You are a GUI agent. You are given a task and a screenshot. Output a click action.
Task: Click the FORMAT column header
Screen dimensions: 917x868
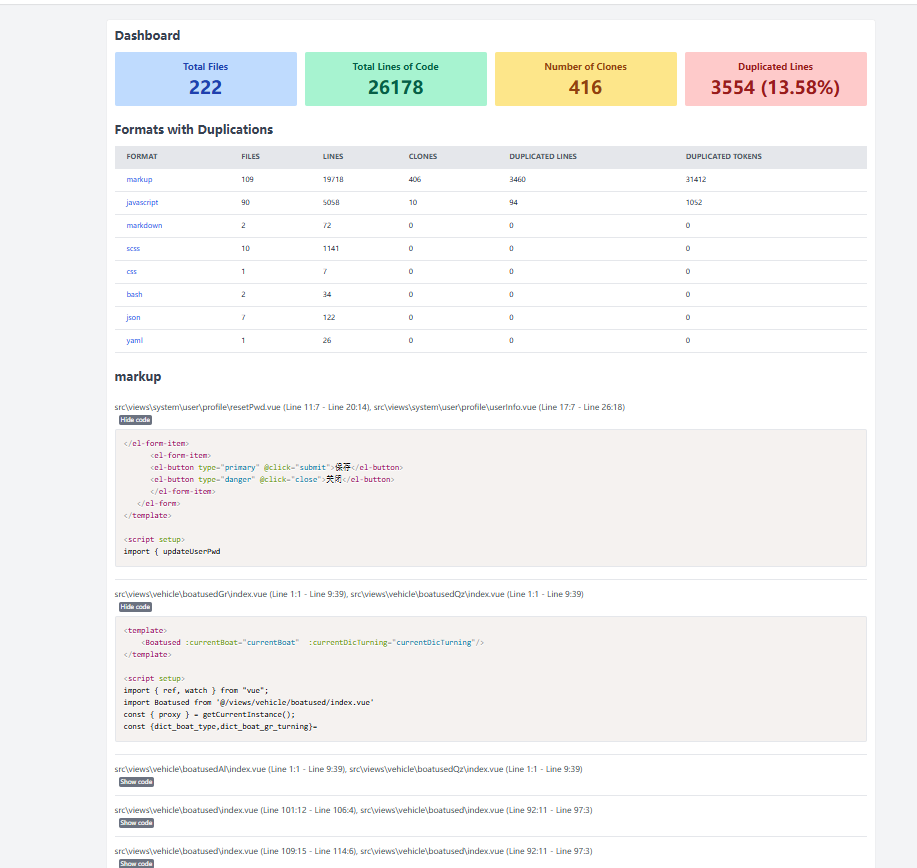coord(142,157)
